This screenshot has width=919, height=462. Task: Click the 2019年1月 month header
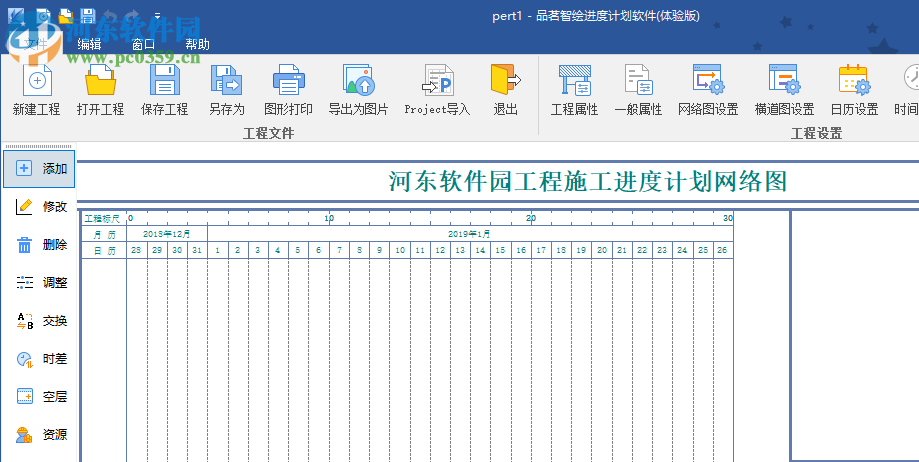pyautogui.click(x=470, y=234)
